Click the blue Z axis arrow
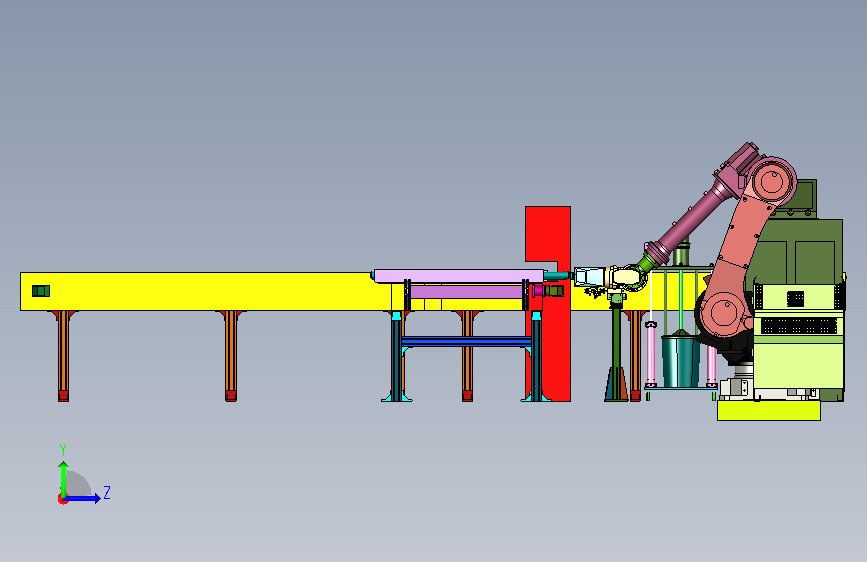 pyautogui.click(x=83, y=498)
